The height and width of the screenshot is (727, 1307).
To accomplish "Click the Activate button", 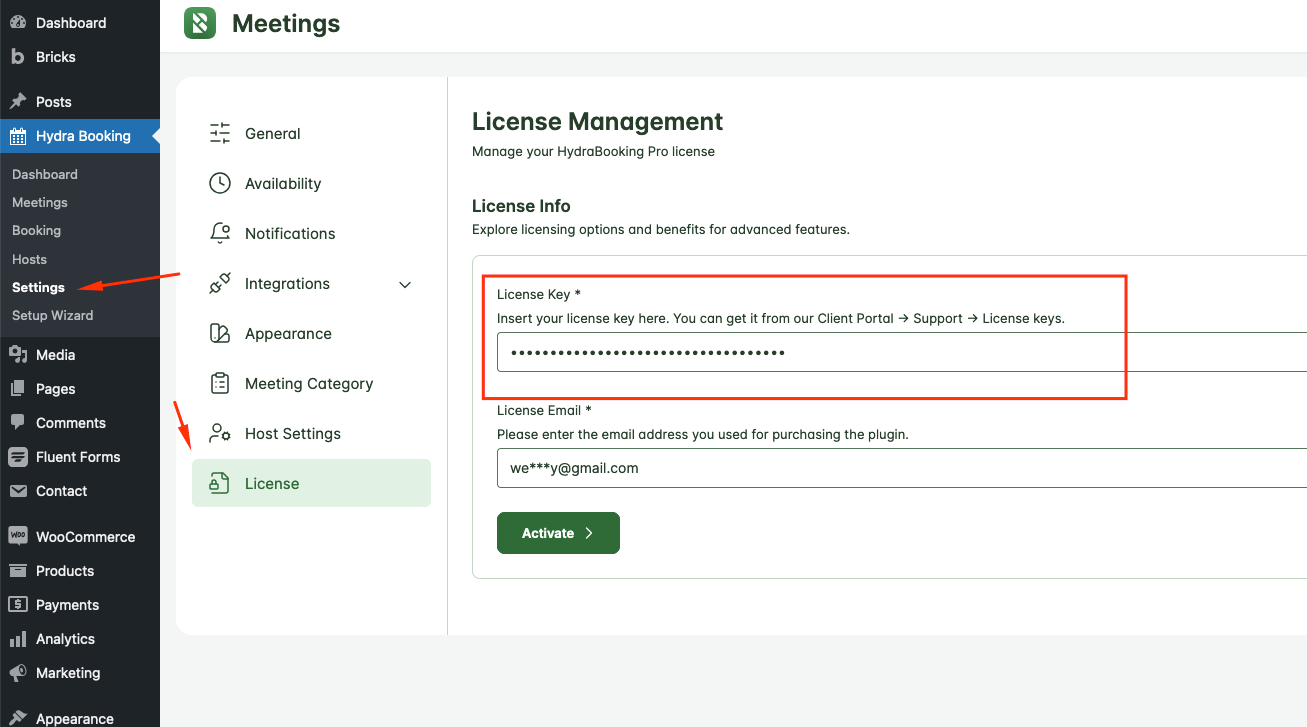I will click(x=558, y=533).
